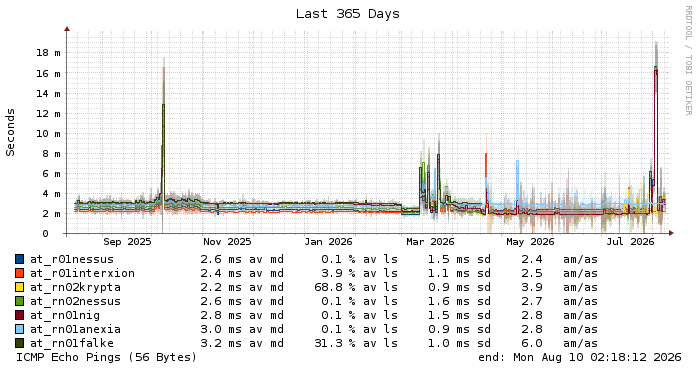
Task: Click the Jan 2026 x-axis label
Action: pos(328,242)
